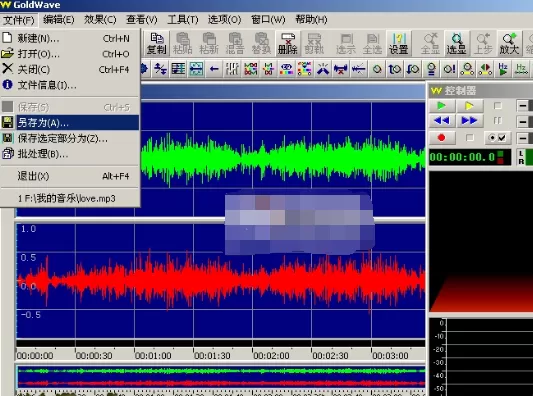Click the stop playback square in controller top row

click(x=497, y=106)
